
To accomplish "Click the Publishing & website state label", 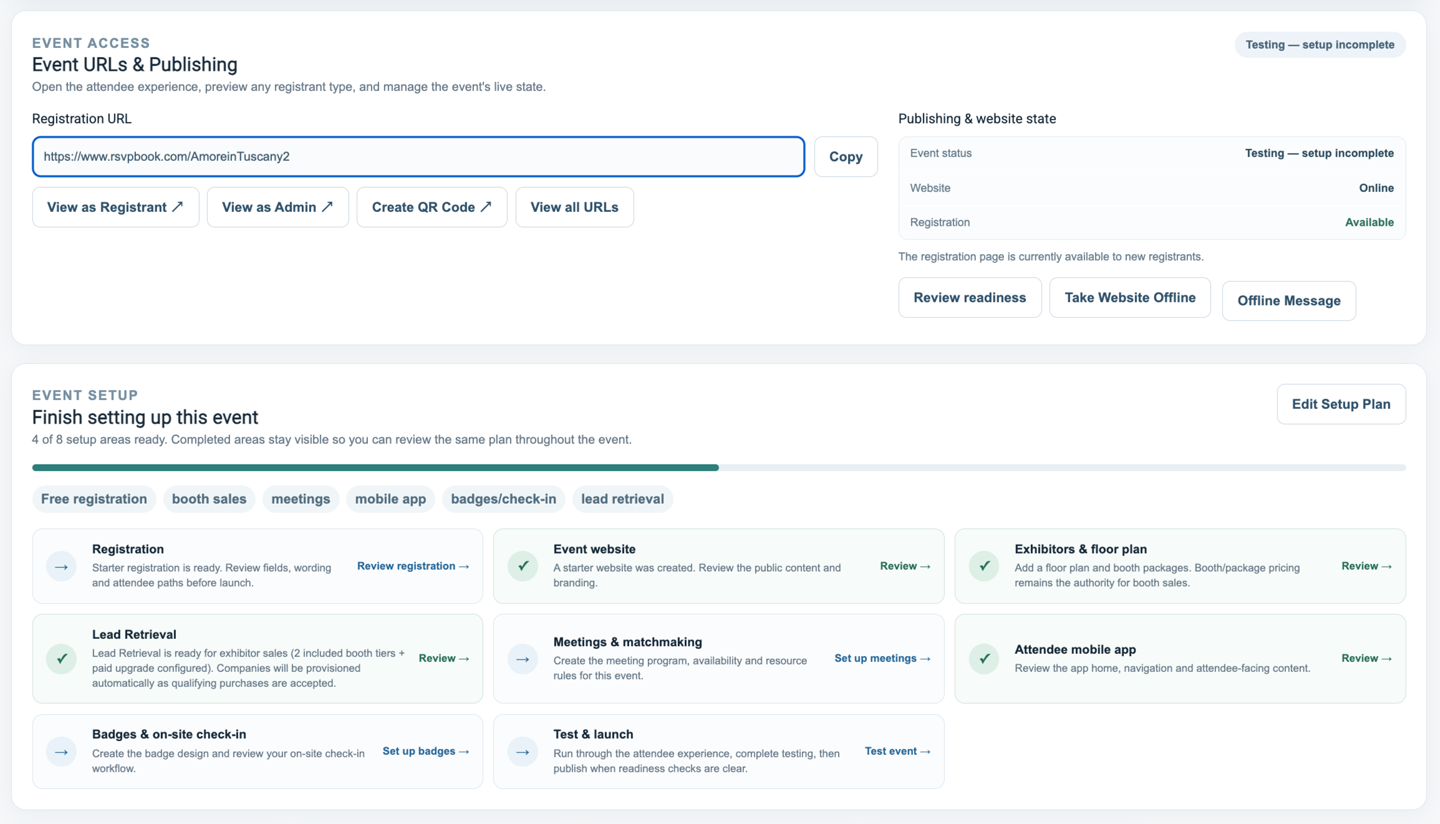I will click(x=977, y=119).
